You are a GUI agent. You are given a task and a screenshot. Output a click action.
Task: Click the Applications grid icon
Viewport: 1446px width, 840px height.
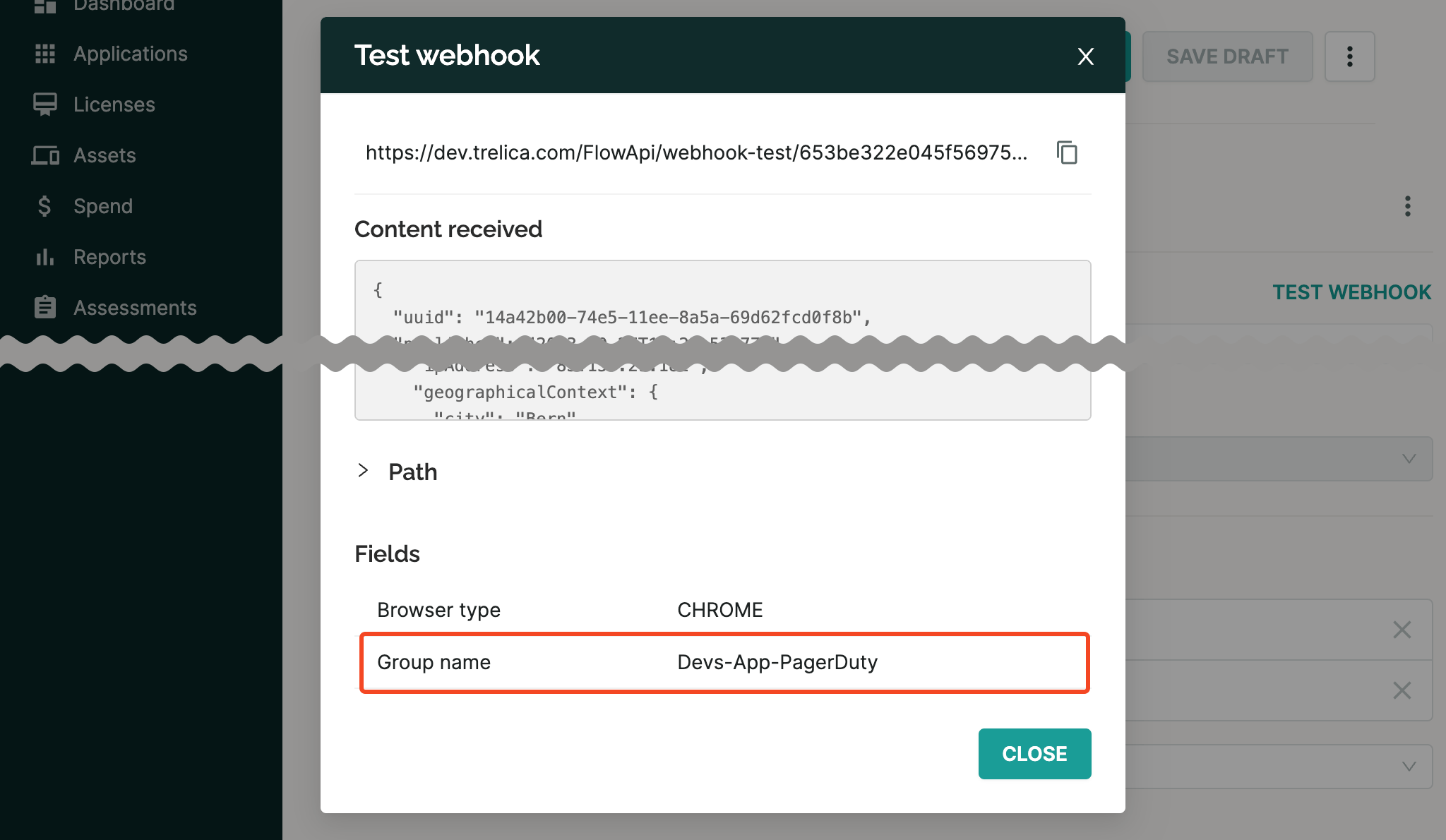coord(45,54)
